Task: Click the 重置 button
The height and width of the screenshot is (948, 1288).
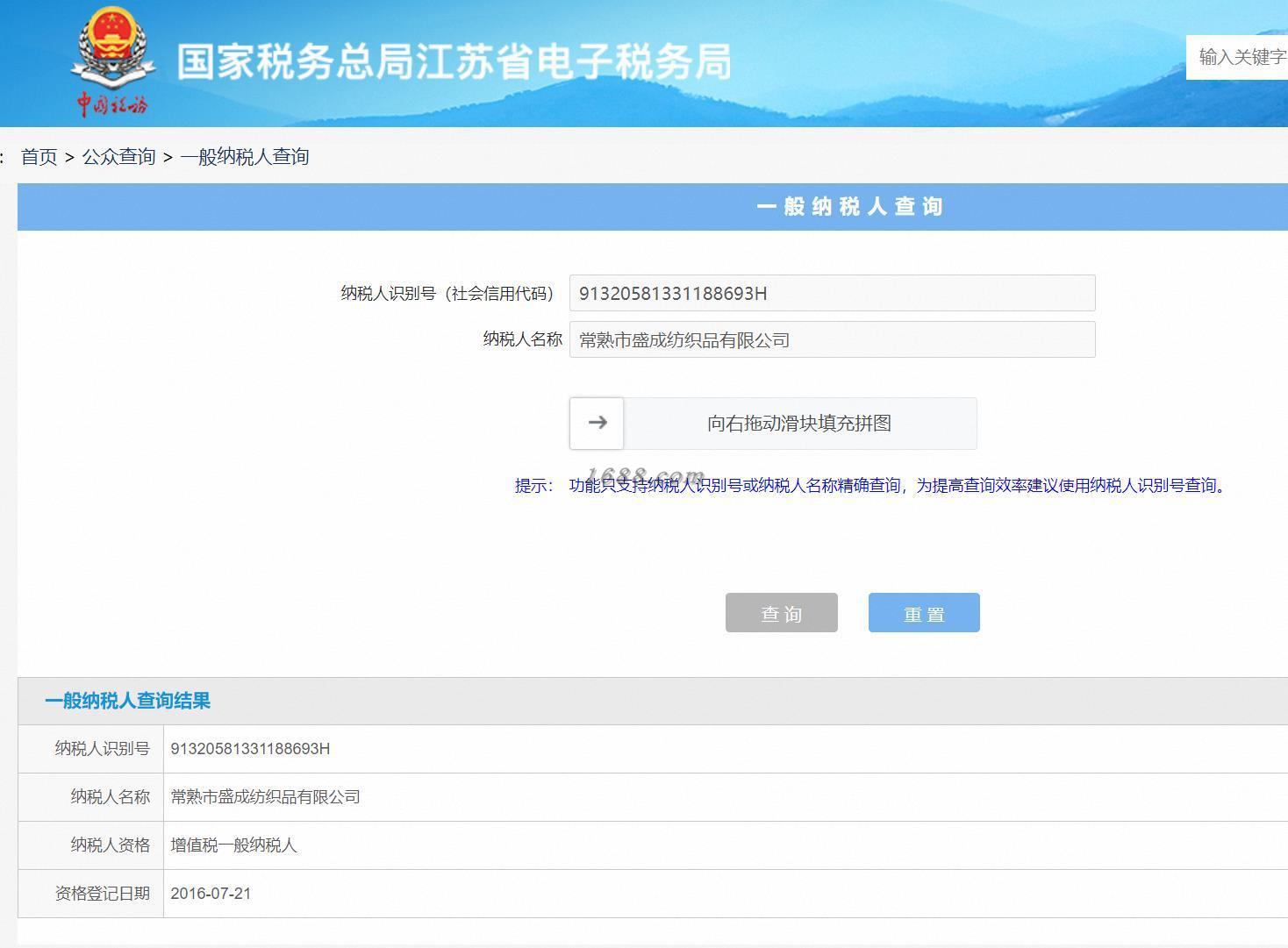Action: pyautogui.click(x=924, y=613)
